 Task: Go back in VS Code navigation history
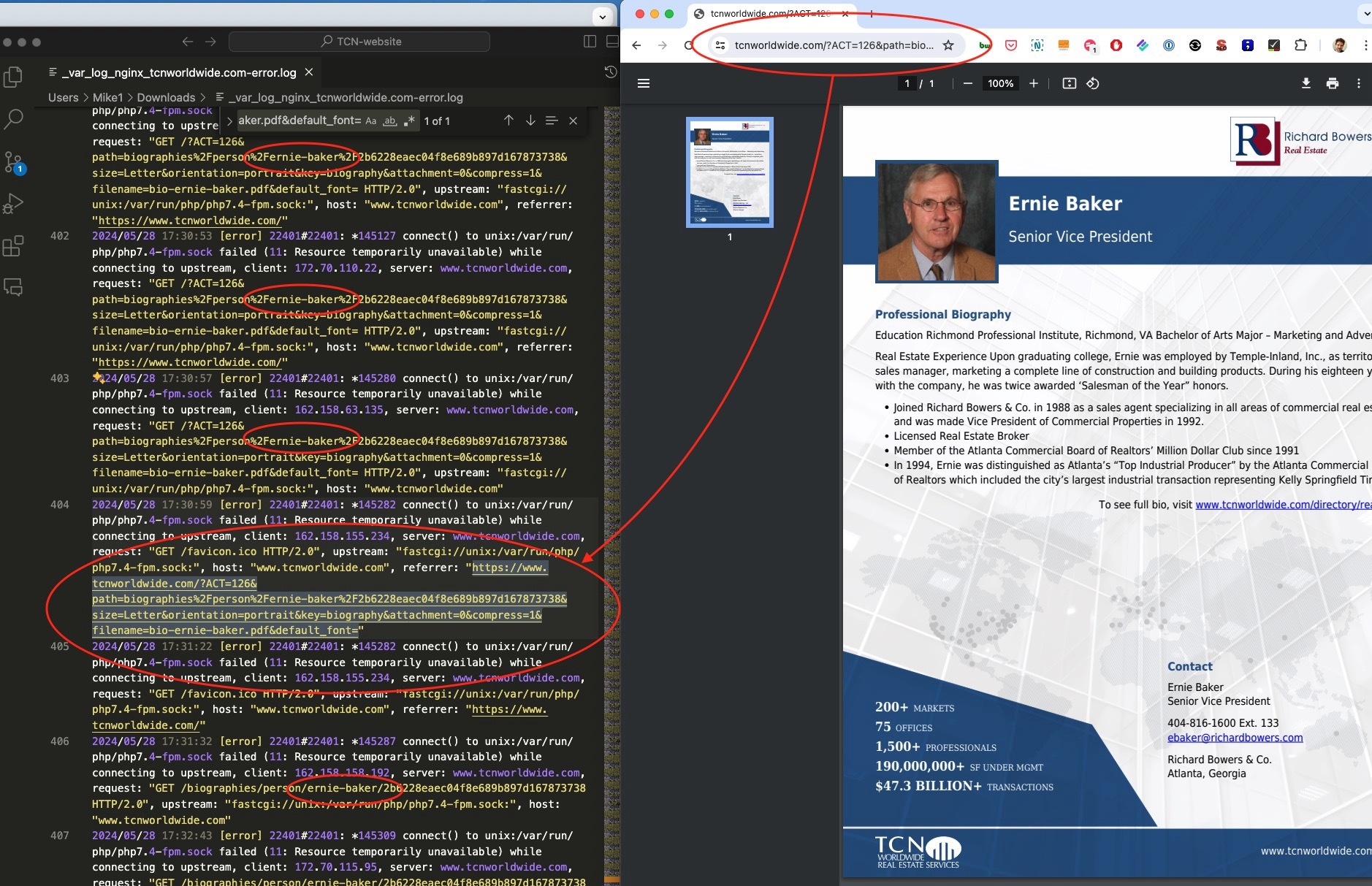(x=188, y=42)
